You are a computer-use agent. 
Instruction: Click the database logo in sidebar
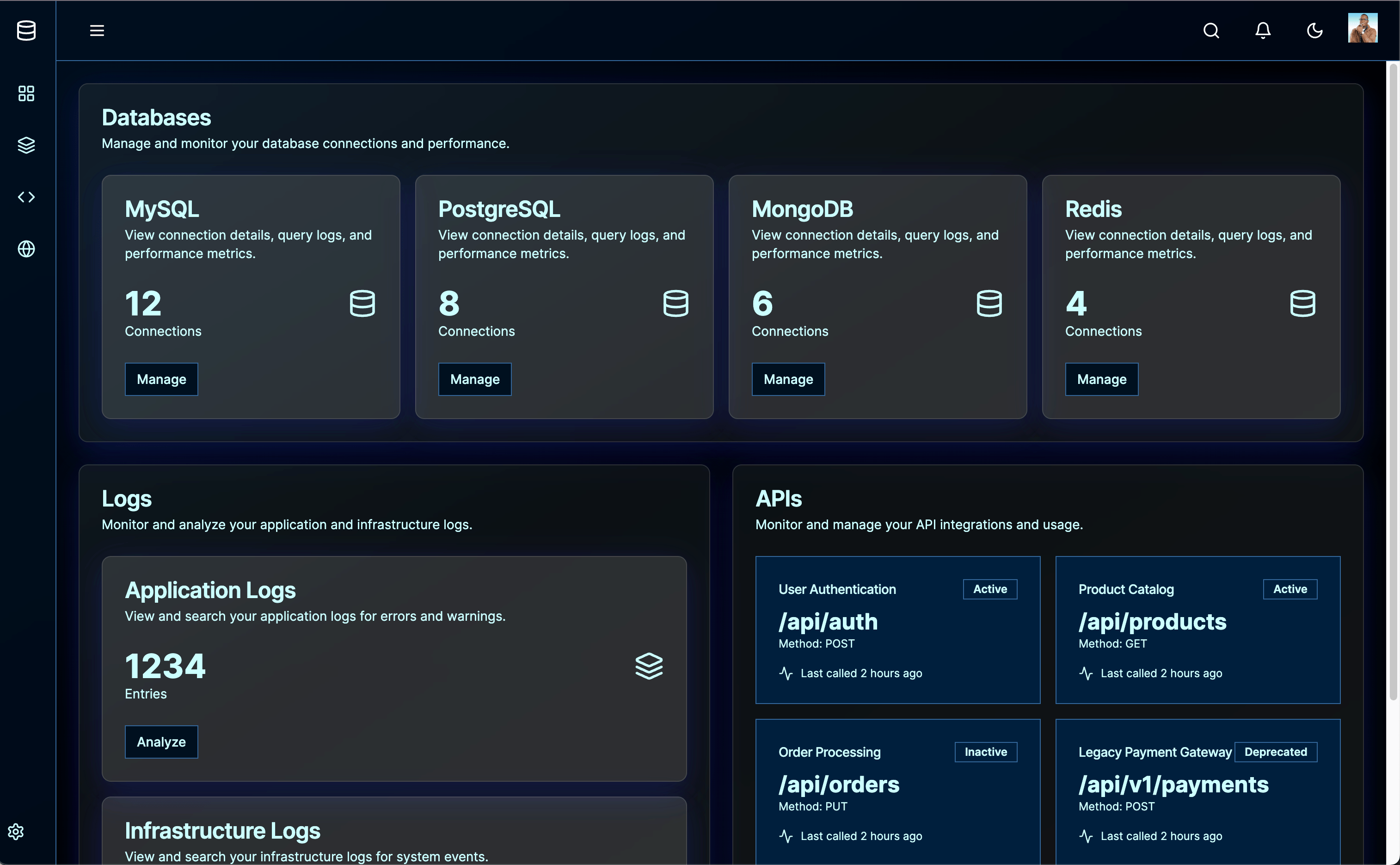(x=26, y=31)
